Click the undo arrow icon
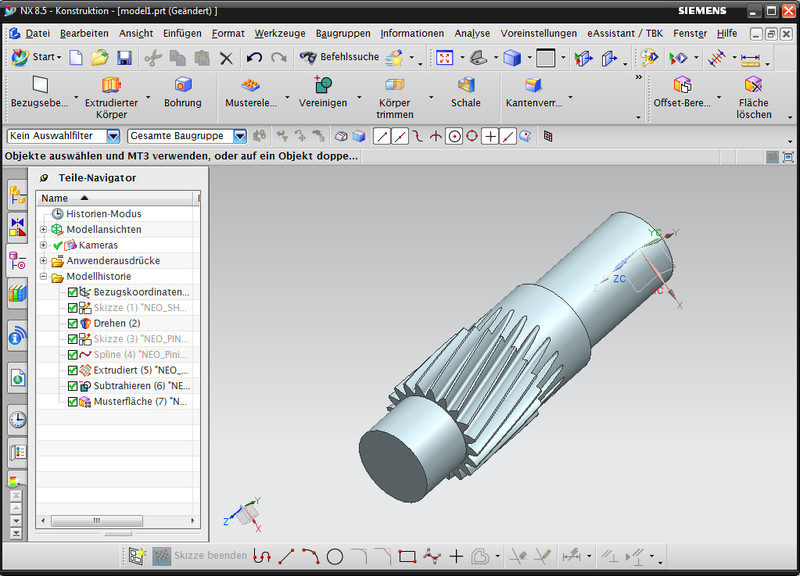800x576 pixels. (254, 58)
